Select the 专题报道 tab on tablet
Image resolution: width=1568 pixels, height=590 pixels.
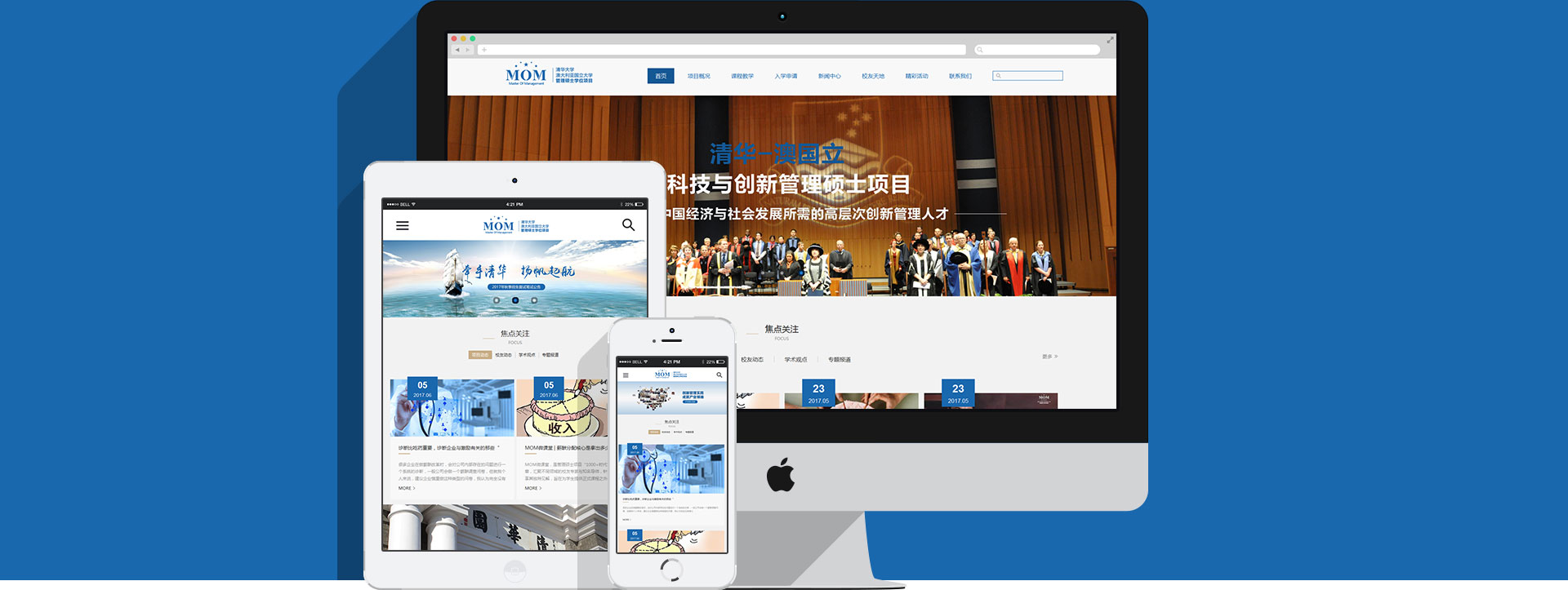[550, 355]
